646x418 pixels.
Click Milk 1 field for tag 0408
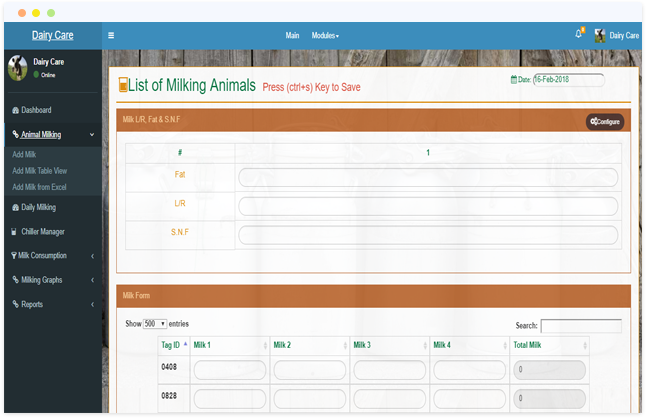(x=229, y=370)
